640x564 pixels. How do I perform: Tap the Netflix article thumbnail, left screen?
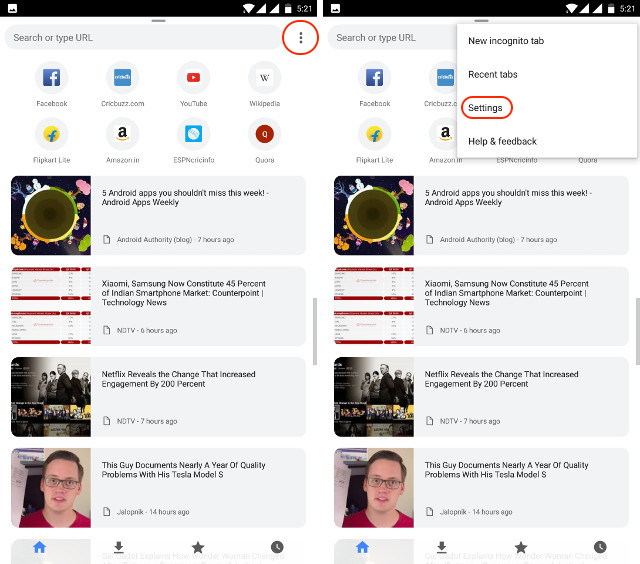point(51,397)
